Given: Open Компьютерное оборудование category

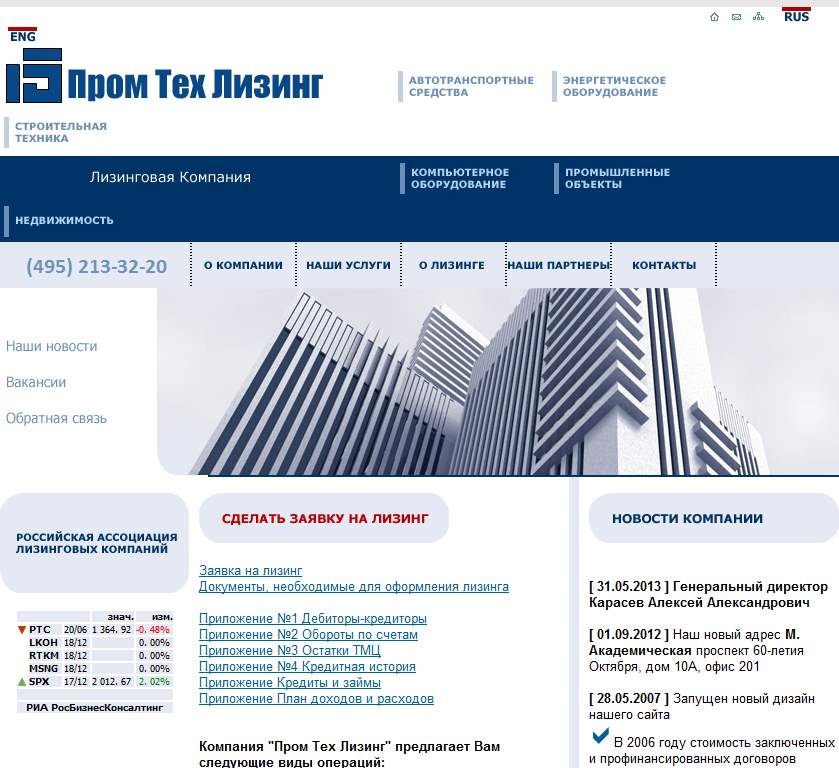Looking at the screenshot, I should coord(460,178).
